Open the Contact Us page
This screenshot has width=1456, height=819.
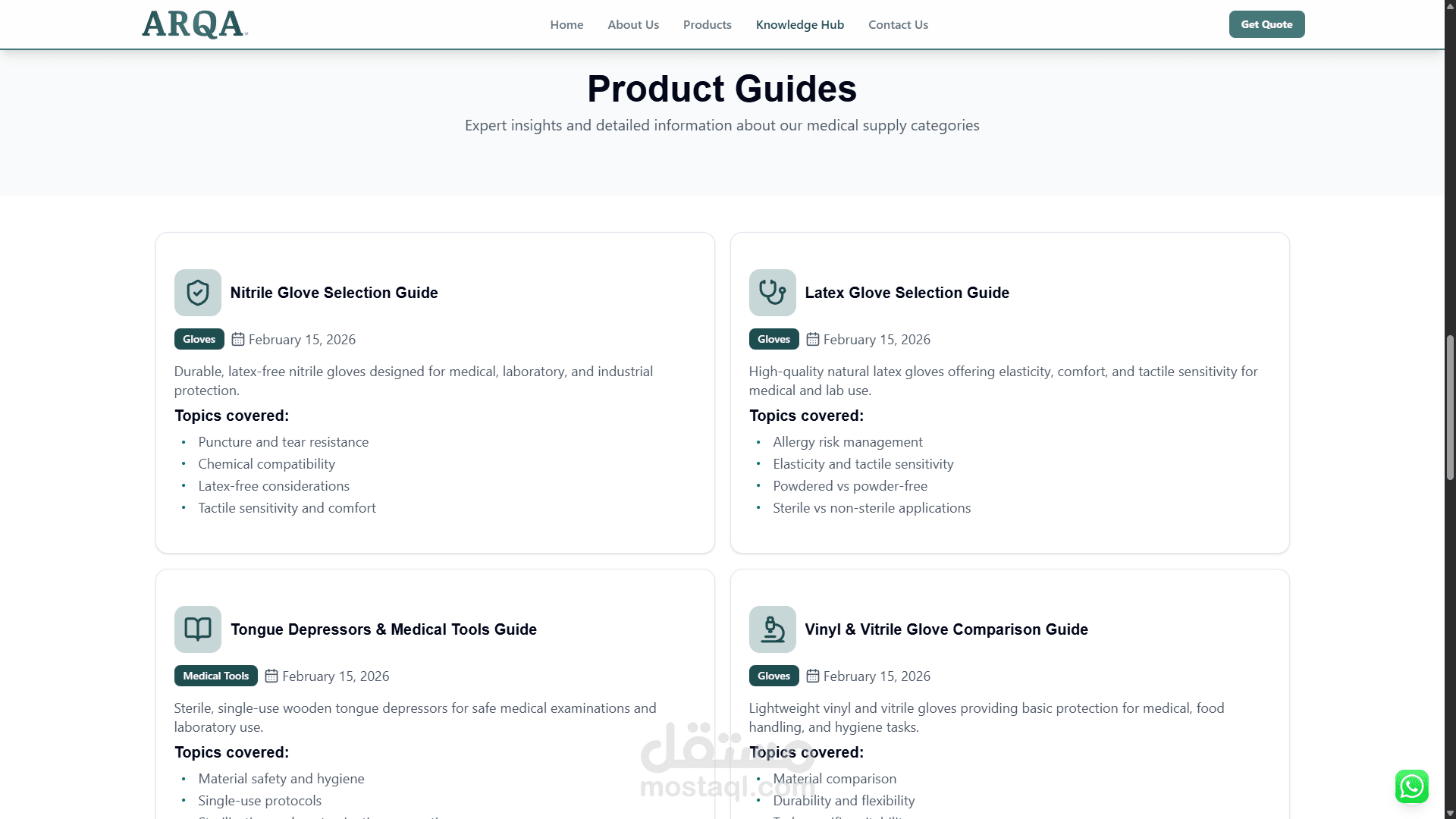click(898, 24)
